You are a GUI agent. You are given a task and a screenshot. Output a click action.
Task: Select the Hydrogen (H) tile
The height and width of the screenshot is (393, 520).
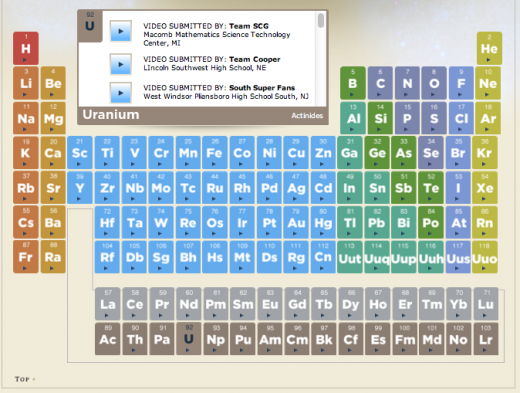coord(26,48)
